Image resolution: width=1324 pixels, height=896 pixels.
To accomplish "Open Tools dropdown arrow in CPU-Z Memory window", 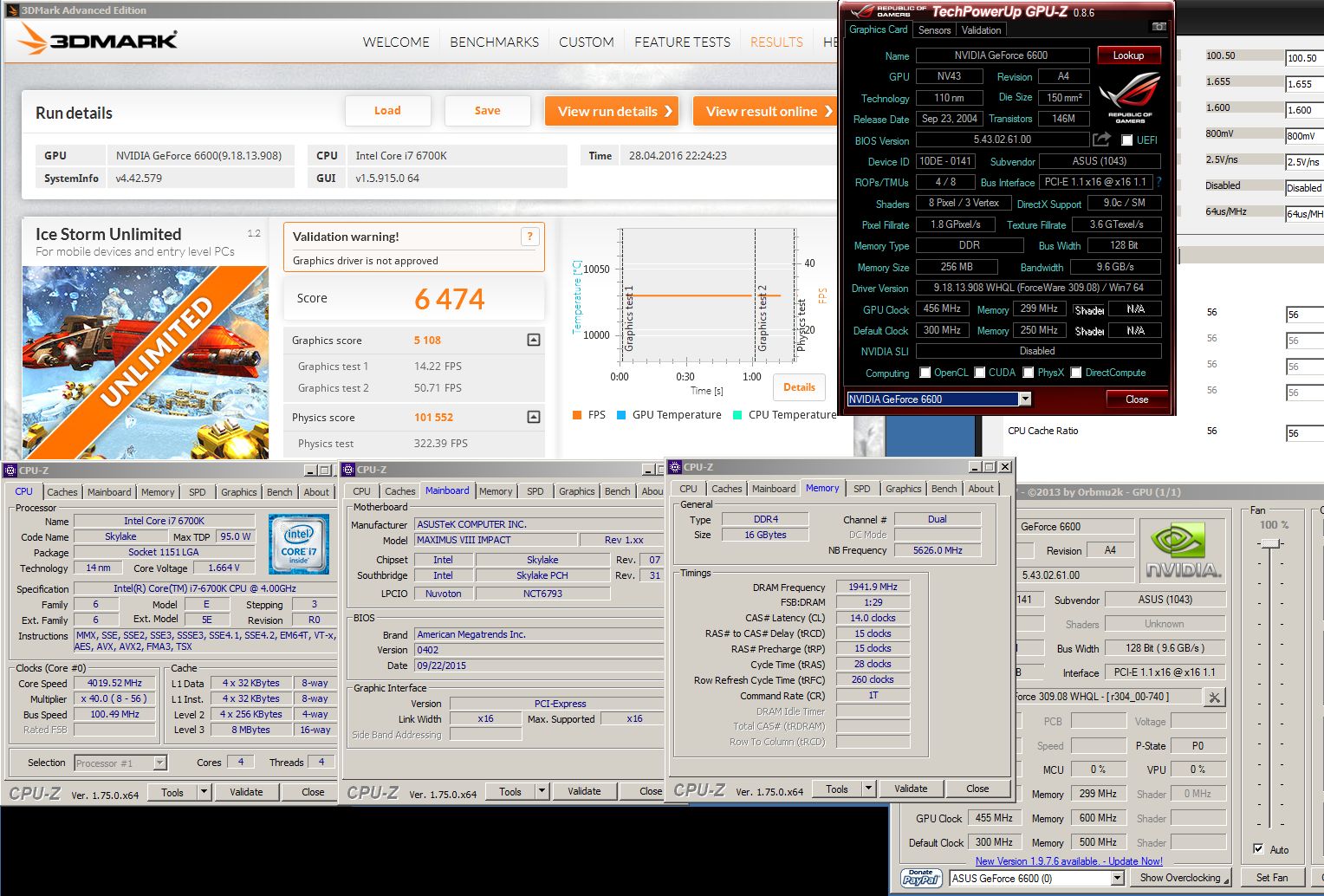I will pyautogui.click(x=869, y=789).
